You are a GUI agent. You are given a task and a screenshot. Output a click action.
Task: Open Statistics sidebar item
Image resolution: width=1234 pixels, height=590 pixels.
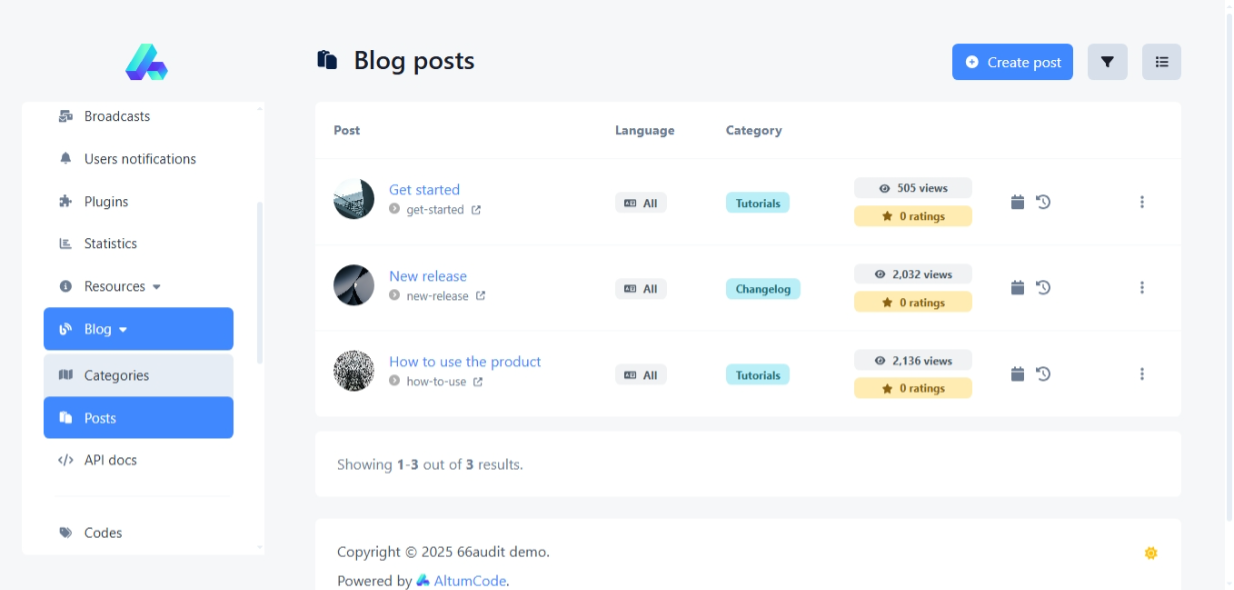point(110,244)
